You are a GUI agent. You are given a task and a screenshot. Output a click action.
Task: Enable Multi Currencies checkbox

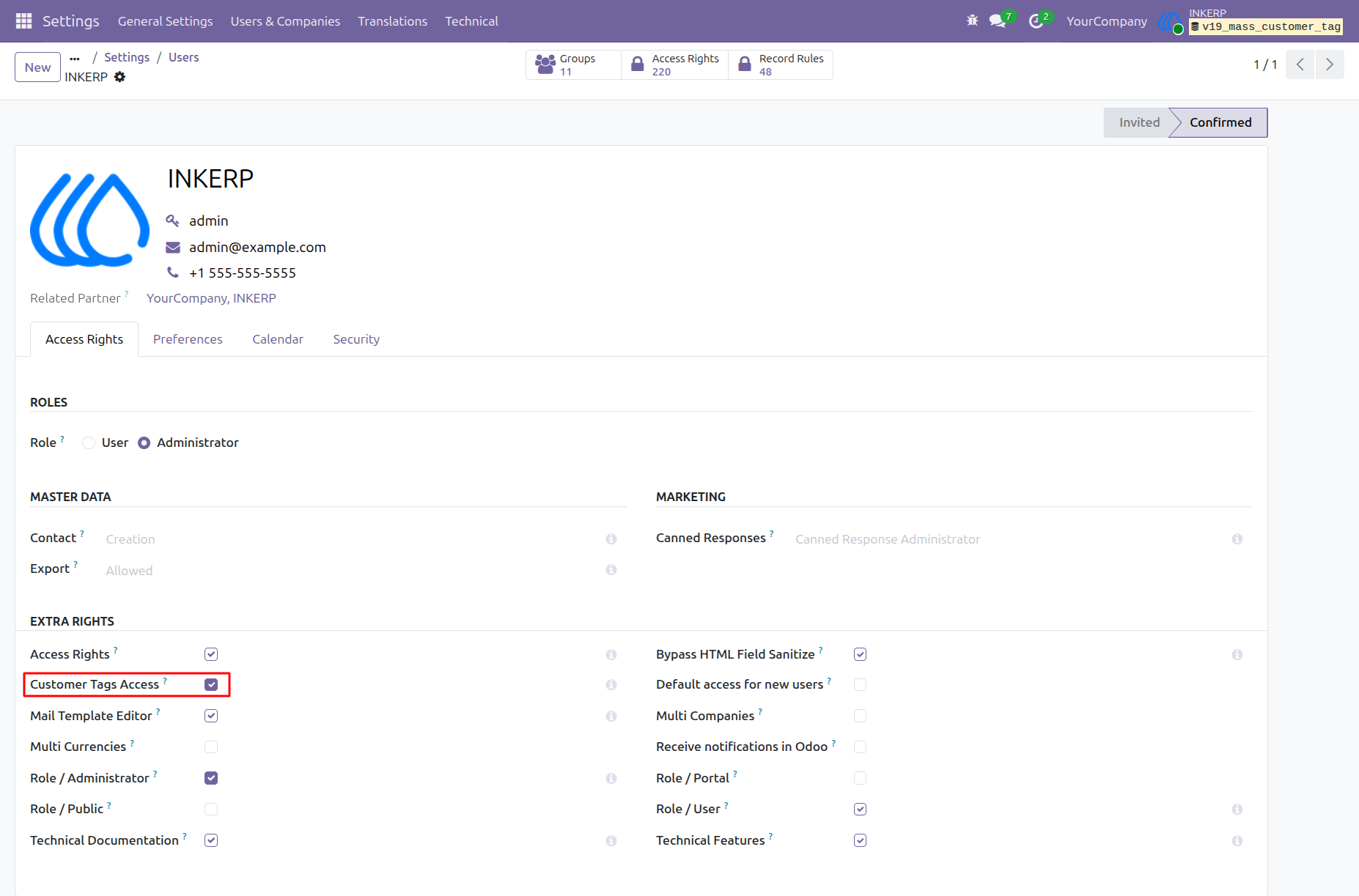click(x=211, y=747)
